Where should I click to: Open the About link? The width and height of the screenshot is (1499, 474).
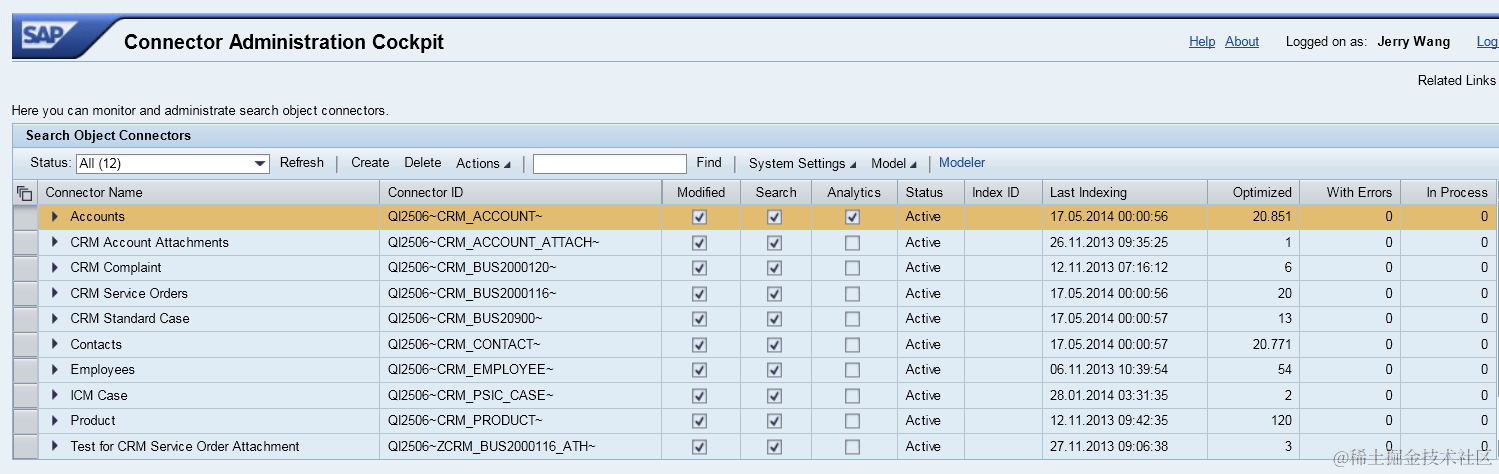[1242, 42]
